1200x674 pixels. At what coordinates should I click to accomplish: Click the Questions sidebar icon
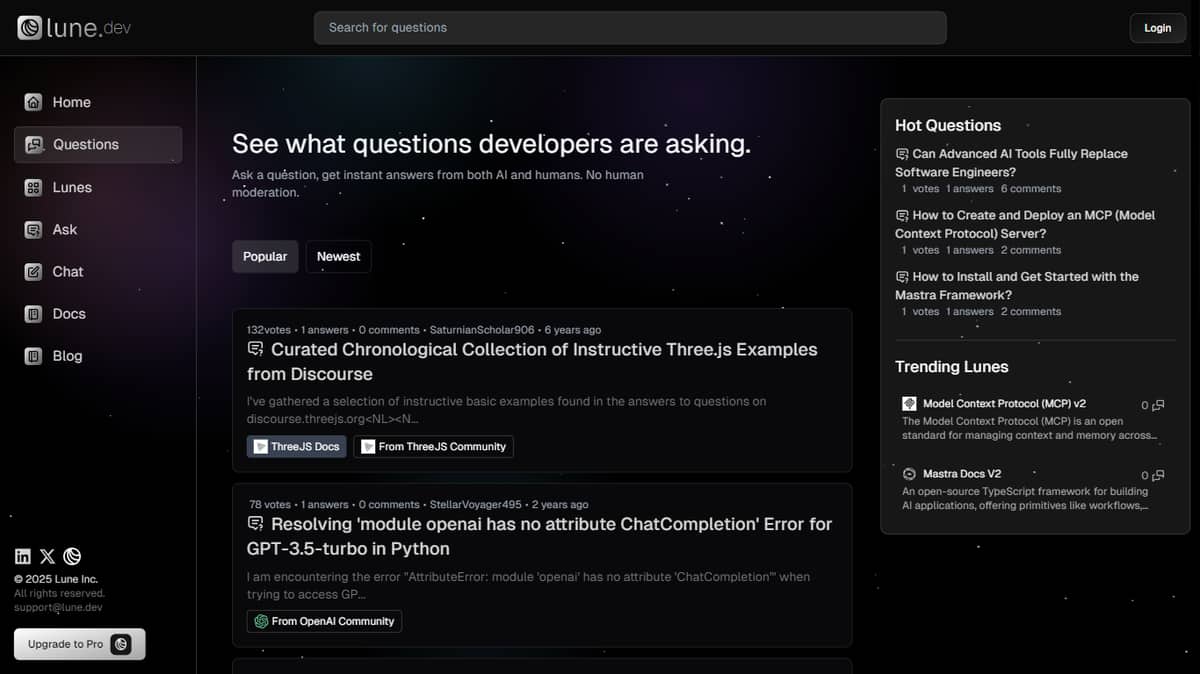[33, 144]
